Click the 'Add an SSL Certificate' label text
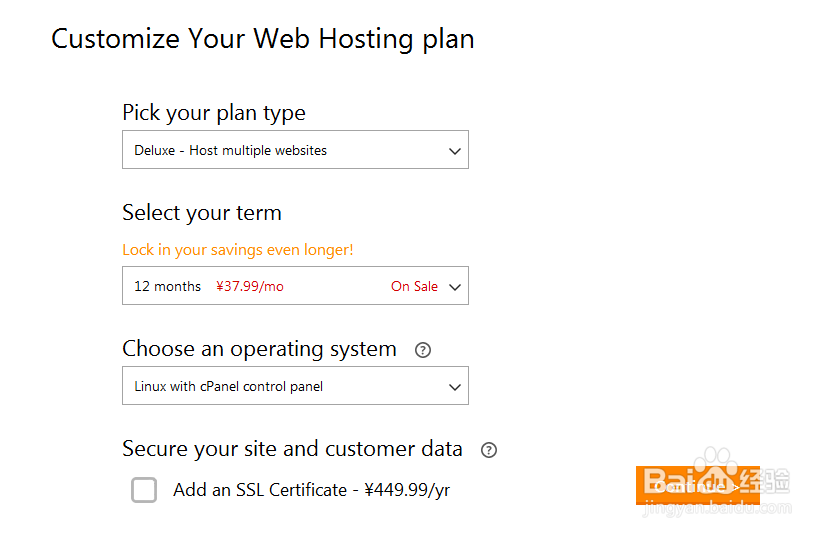Image resolution: width=839 pixels, height=536 pixels. tap(311, 490)
